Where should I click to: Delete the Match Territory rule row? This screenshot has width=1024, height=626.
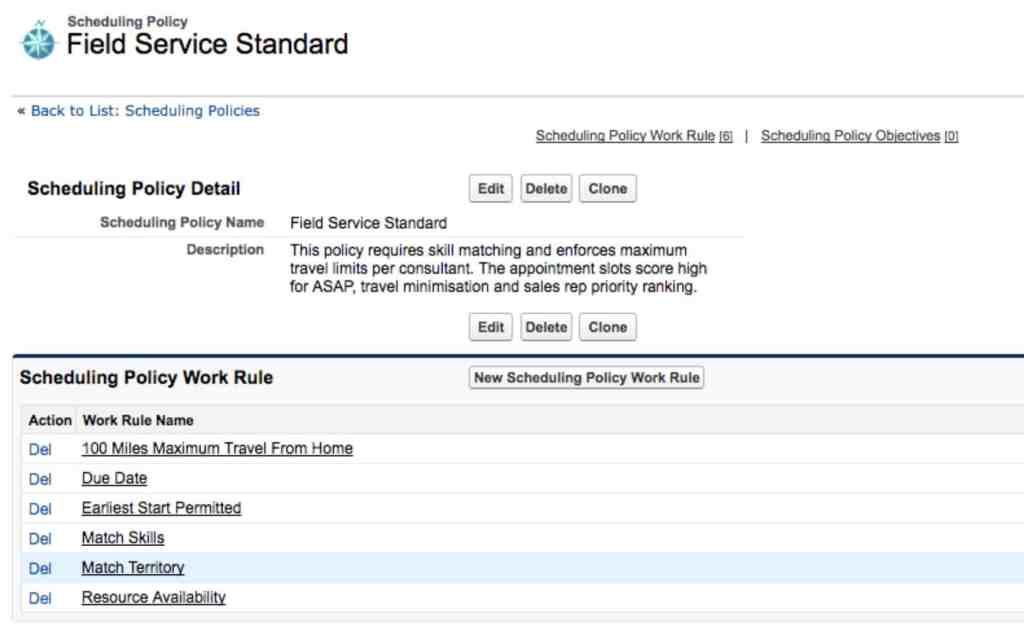click(40, 569)
